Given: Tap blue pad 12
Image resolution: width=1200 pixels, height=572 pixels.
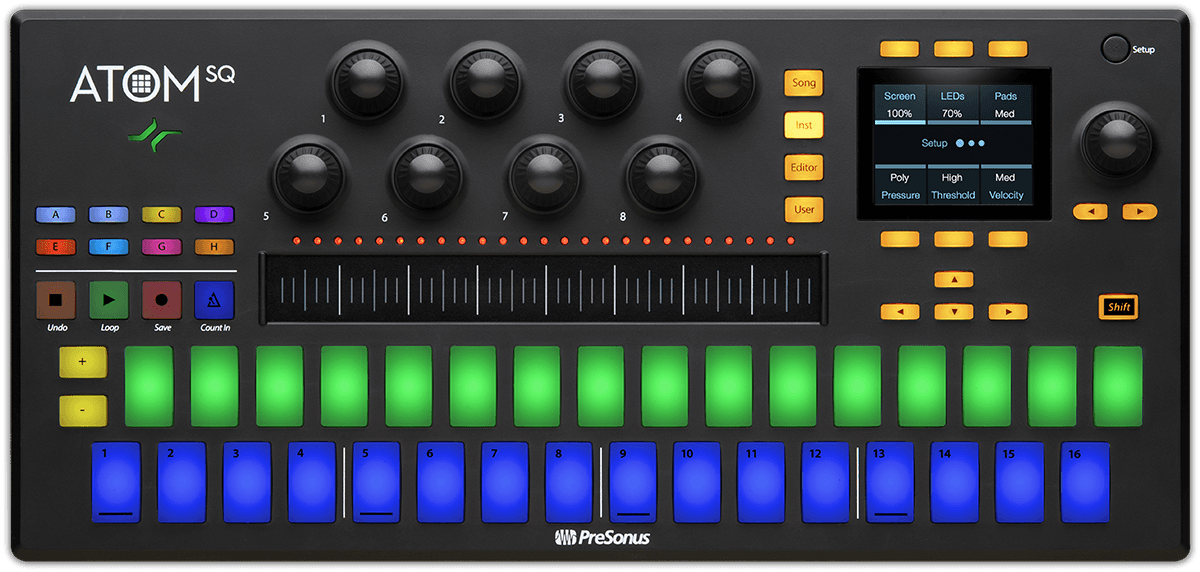Looking at the screenshot, I should coord(826,482).
